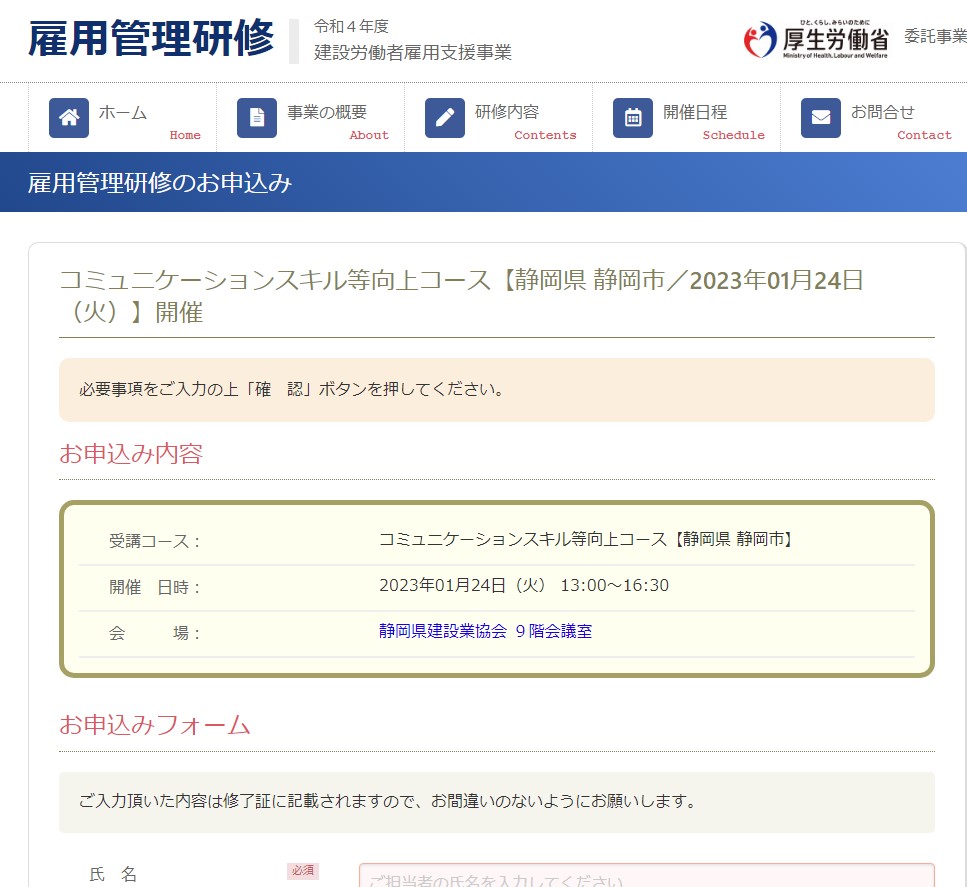
Task: Click the 委託事業 text in header
Action: coord(934,37)
